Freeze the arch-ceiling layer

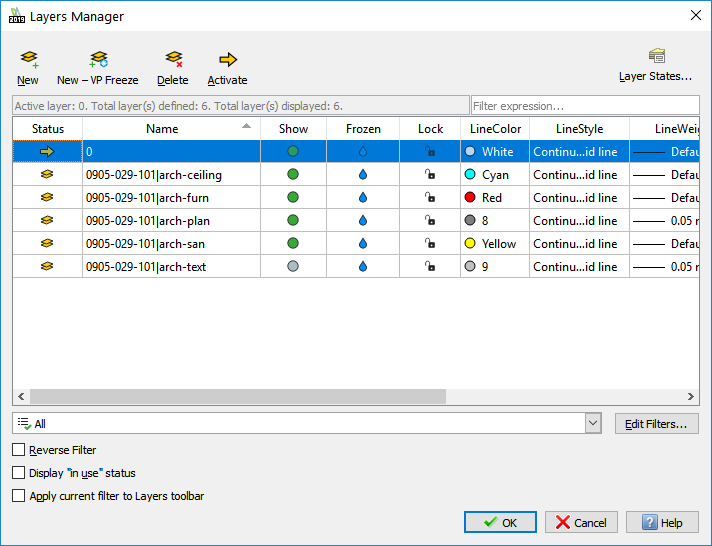pos(363,174)
